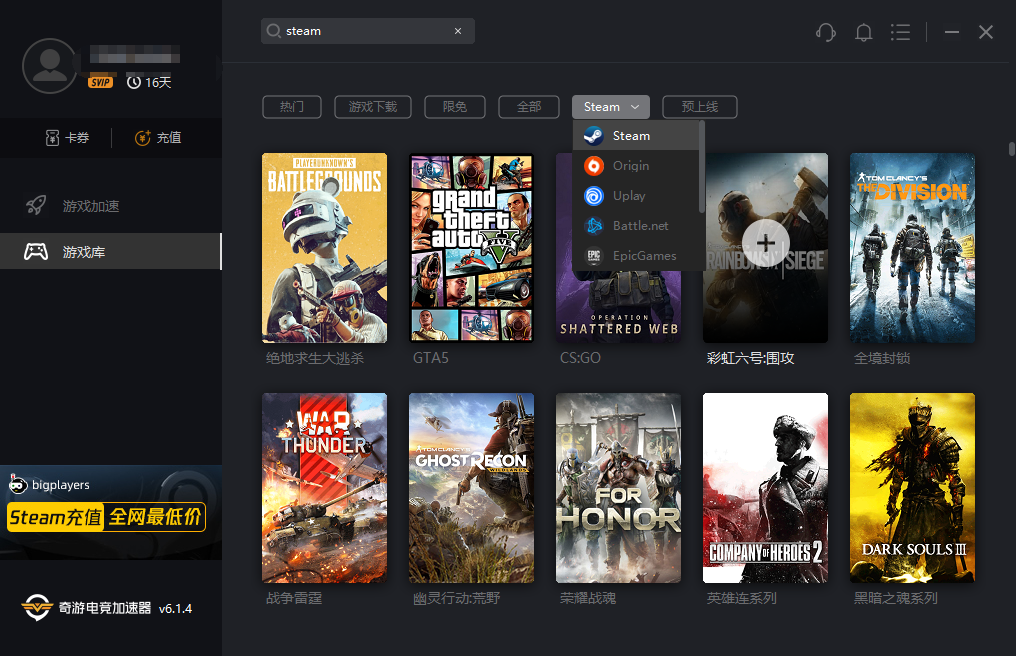Click the Steam logo in dropdown list
The height and width of the screenshot is (656, 1016).
pos(594,135)
